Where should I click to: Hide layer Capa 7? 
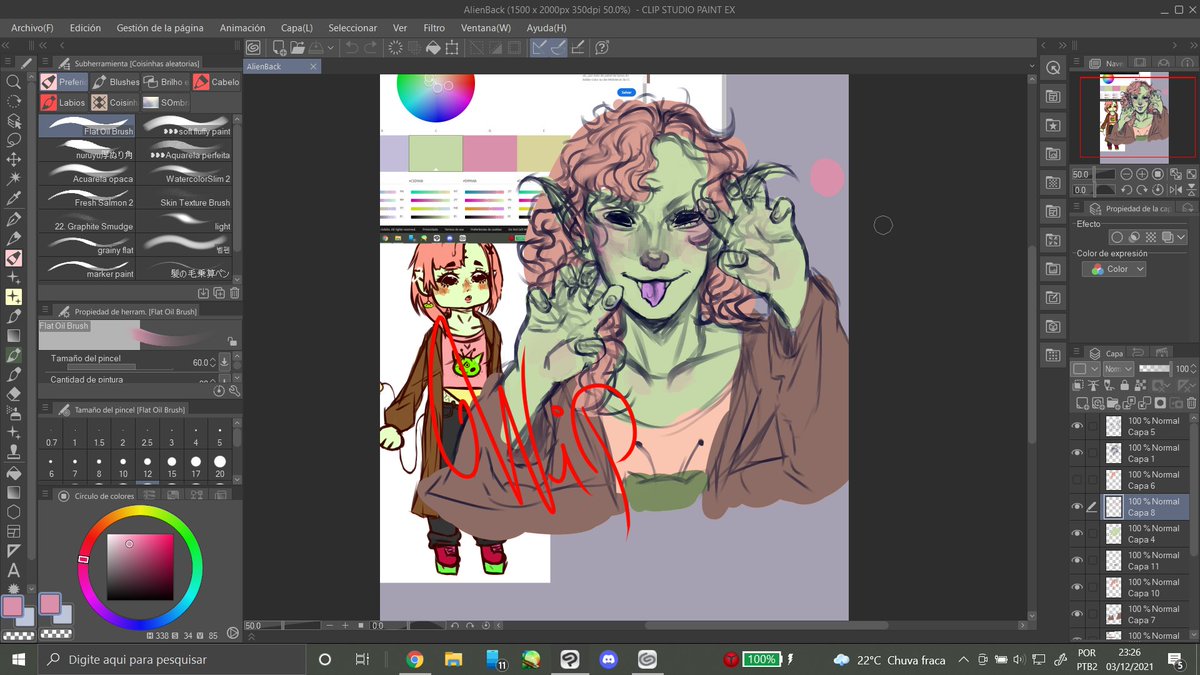[x=1077, y=614]
